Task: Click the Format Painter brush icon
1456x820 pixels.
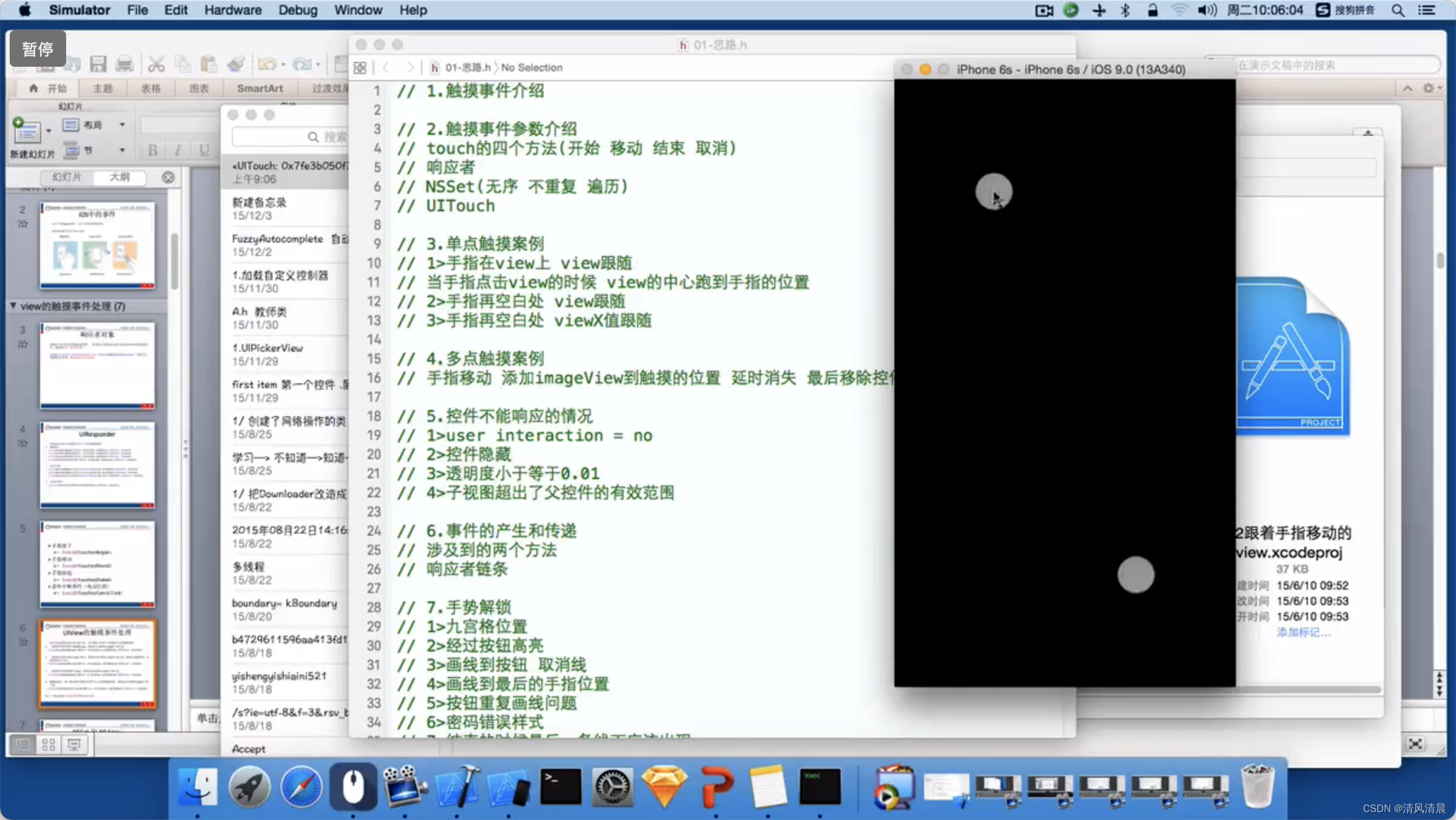Action: coord(236,64)
